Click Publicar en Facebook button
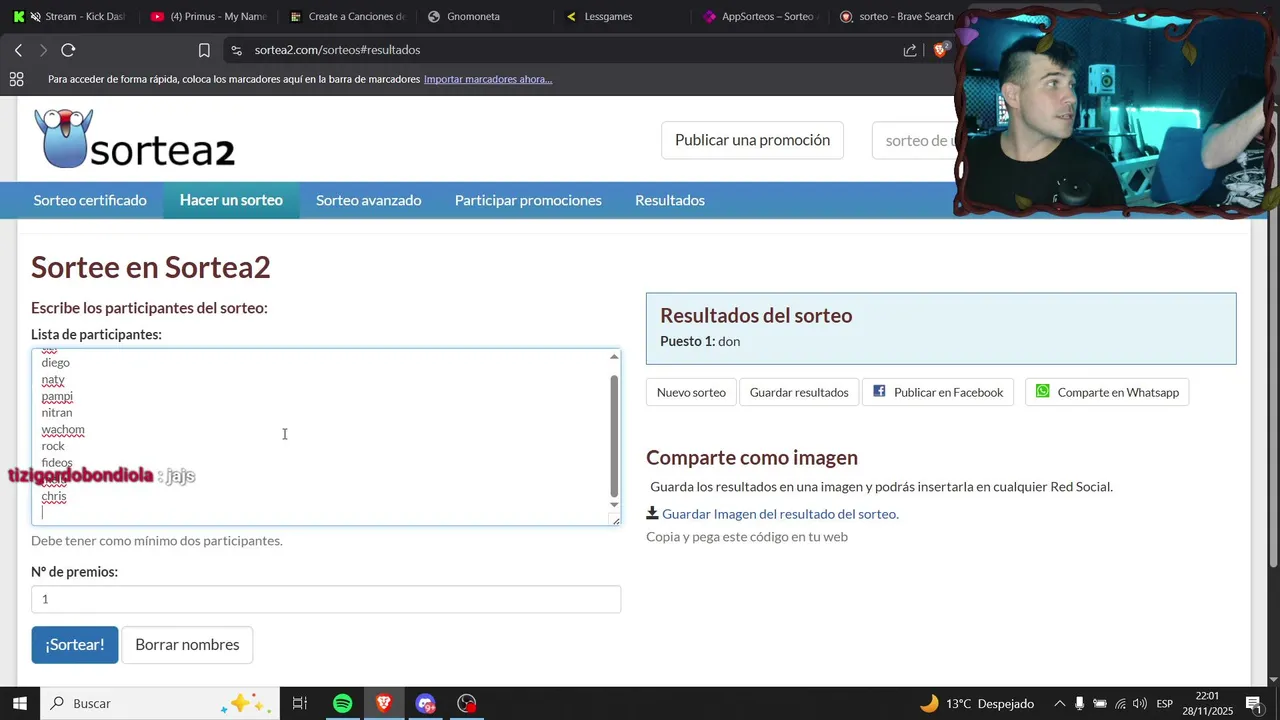This screenshot has height=720, width=1280. click(x=938, y=392)
